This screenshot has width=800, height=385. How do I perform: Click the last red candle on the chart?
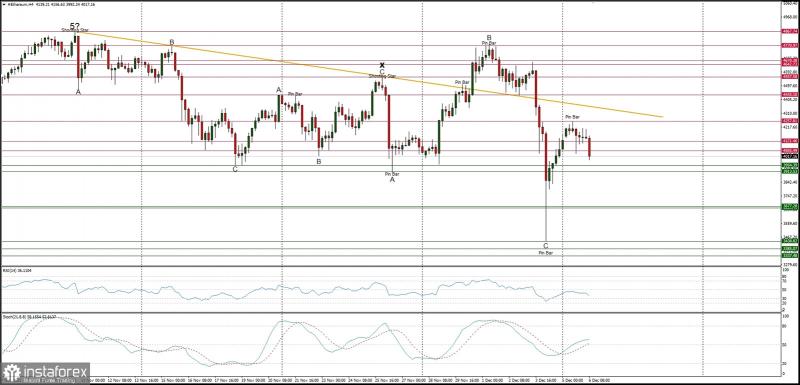[x=589, y=147]
